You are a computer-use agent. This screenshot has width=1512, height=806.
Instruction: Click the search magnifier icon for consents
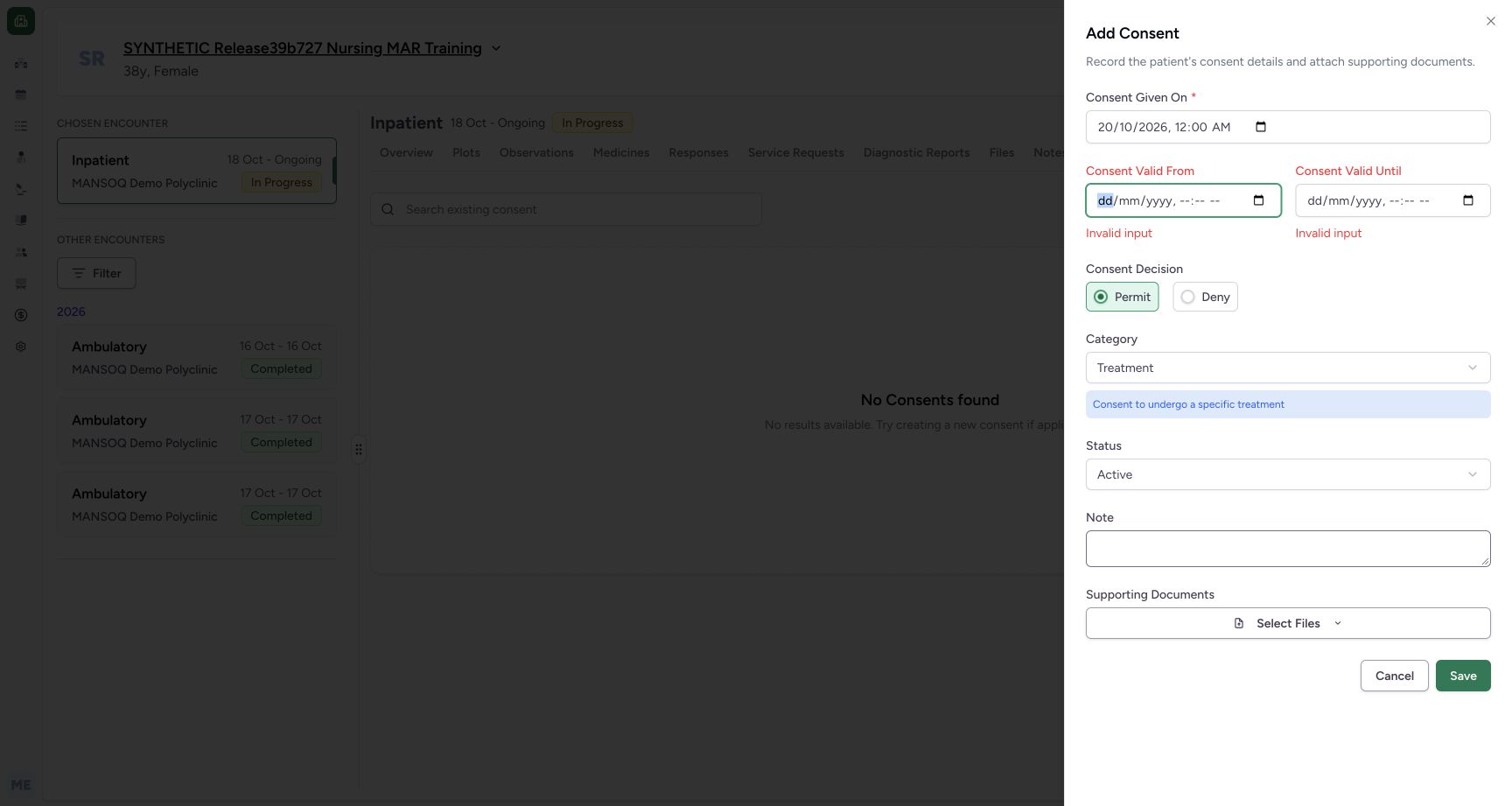(x=388, y=209)
